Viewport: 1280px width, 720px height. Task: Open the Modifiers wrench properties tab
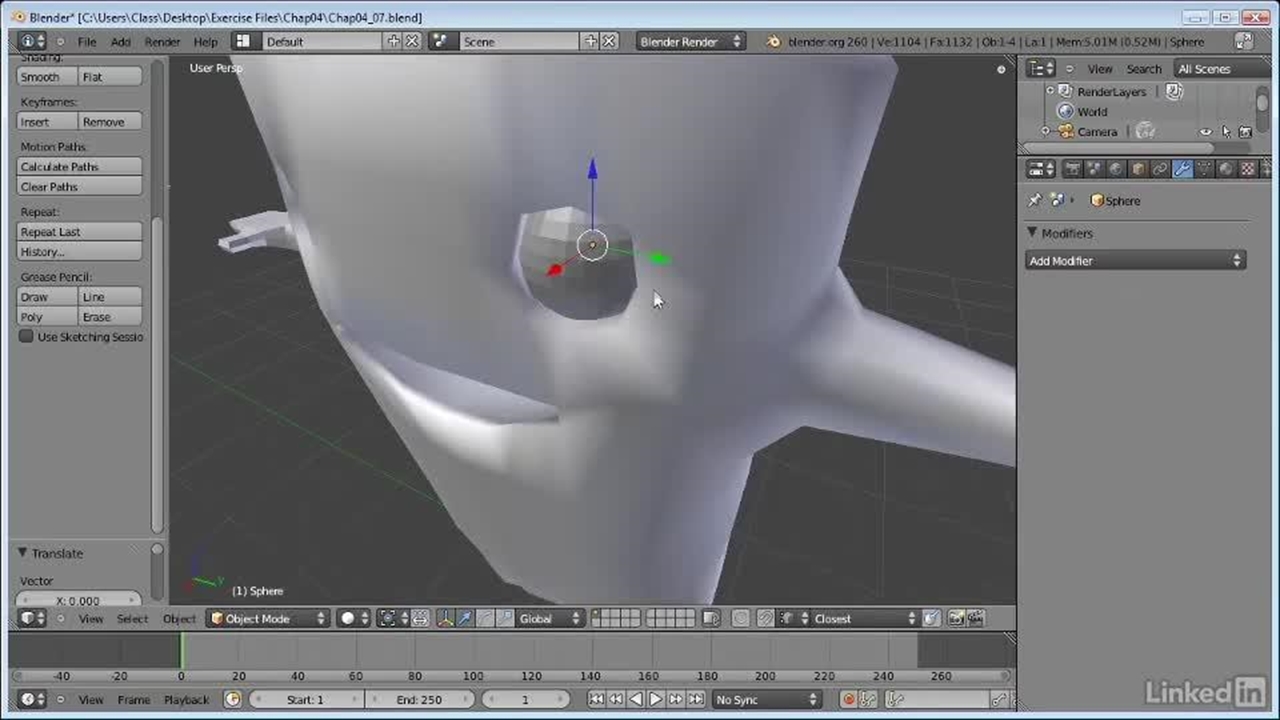pyautogui.click(x=1182, y=169)
